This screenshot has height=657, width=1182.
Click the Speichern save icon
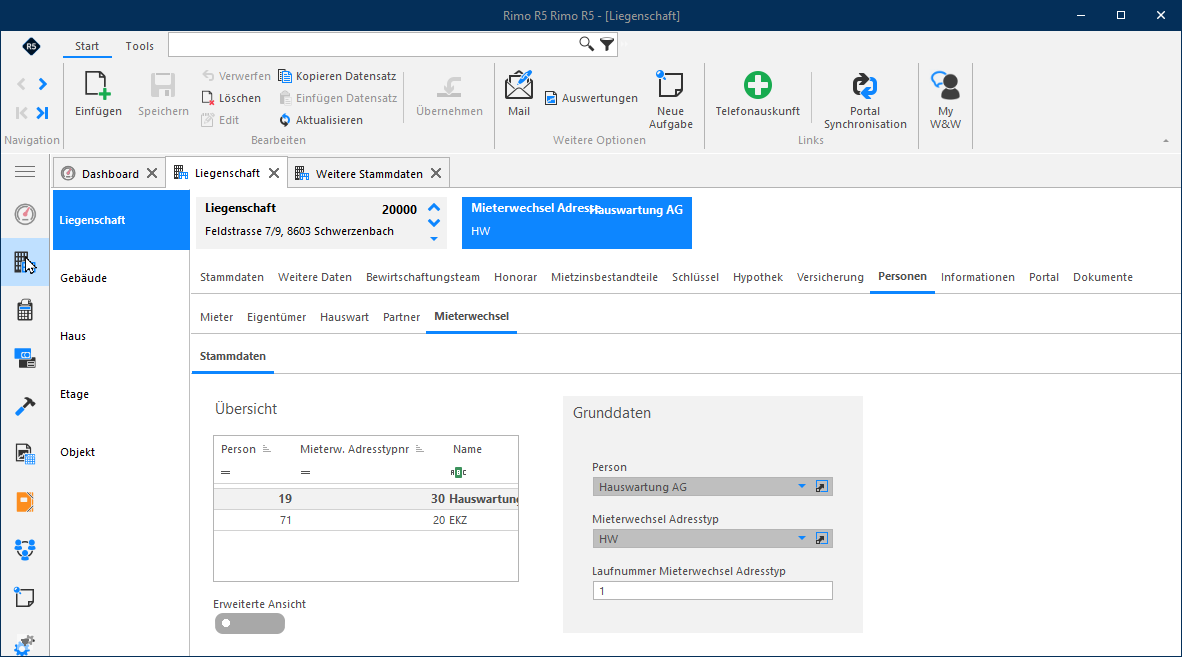coord(163,86)
